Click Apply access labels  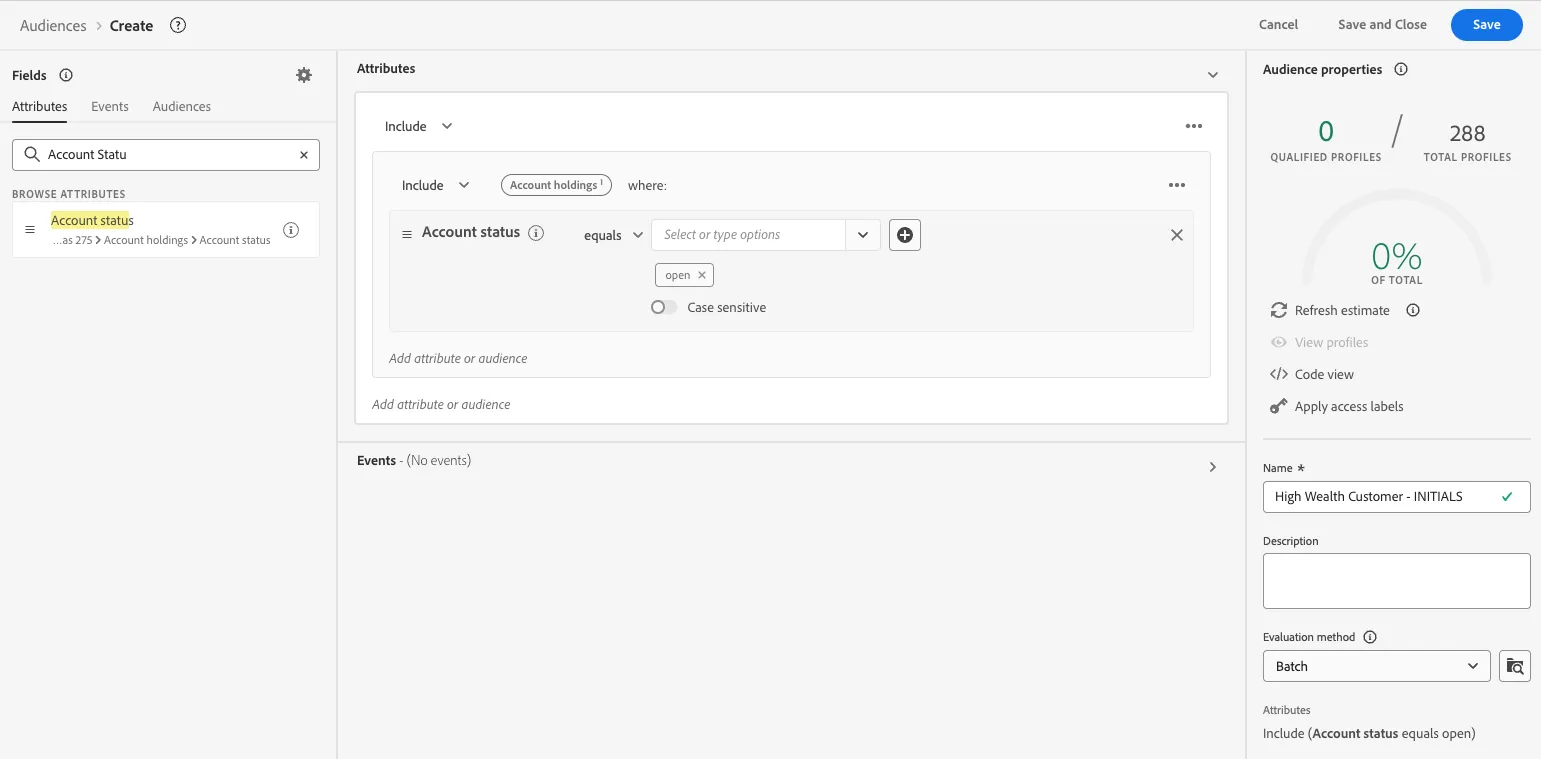pyautogui.click(x=1337, y=406)
